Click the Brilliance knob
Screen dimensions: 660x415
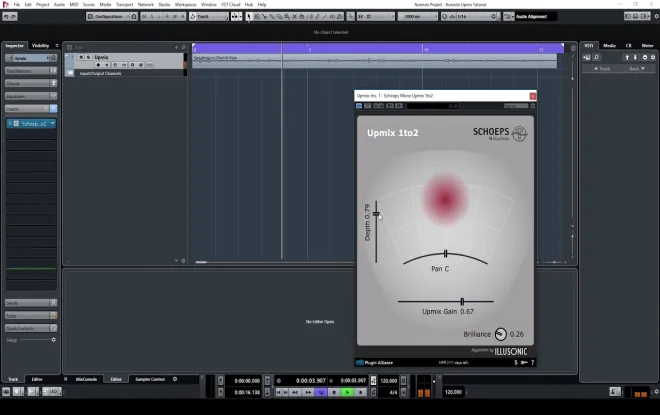pos(500,334)
